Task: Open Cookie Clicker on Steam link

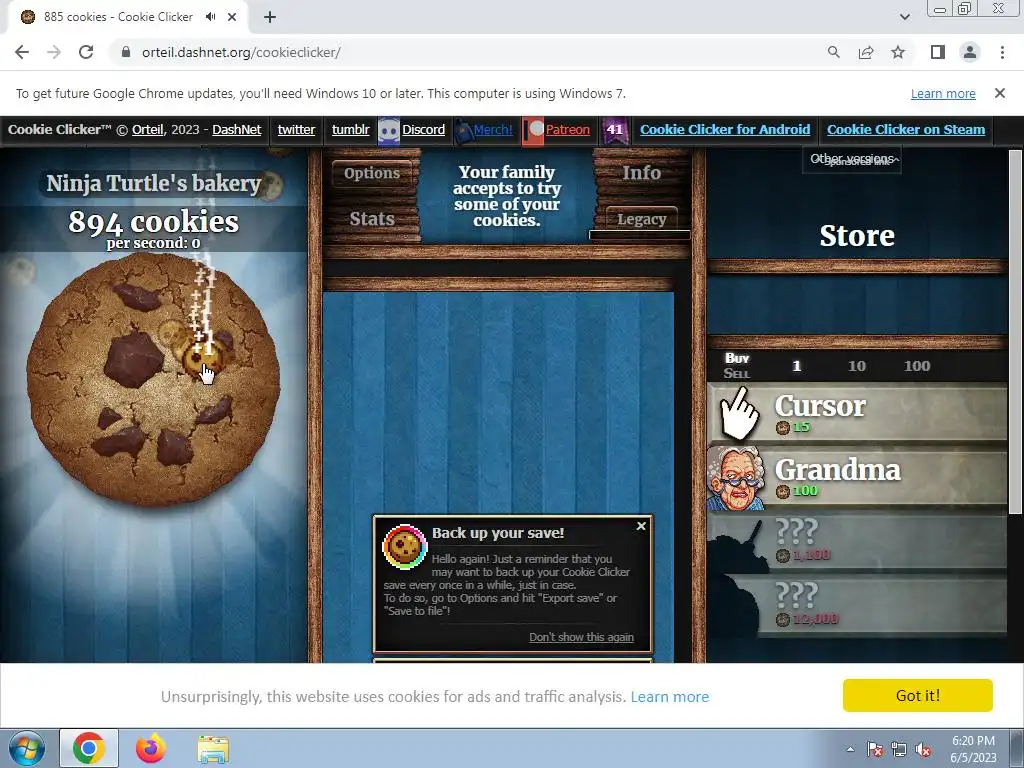Action: coord(906,129)
